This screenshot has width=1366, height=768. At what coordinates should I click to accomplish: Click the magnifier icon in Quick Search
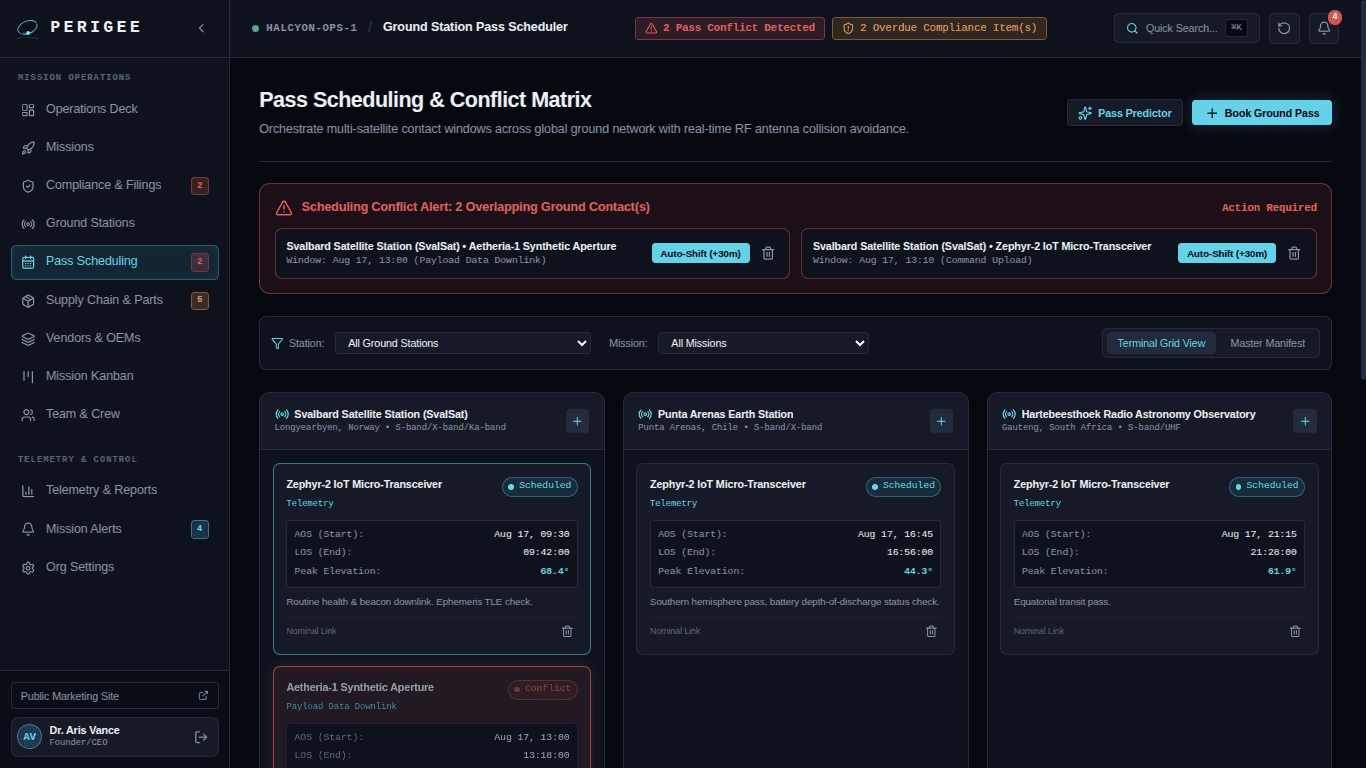1132,28
